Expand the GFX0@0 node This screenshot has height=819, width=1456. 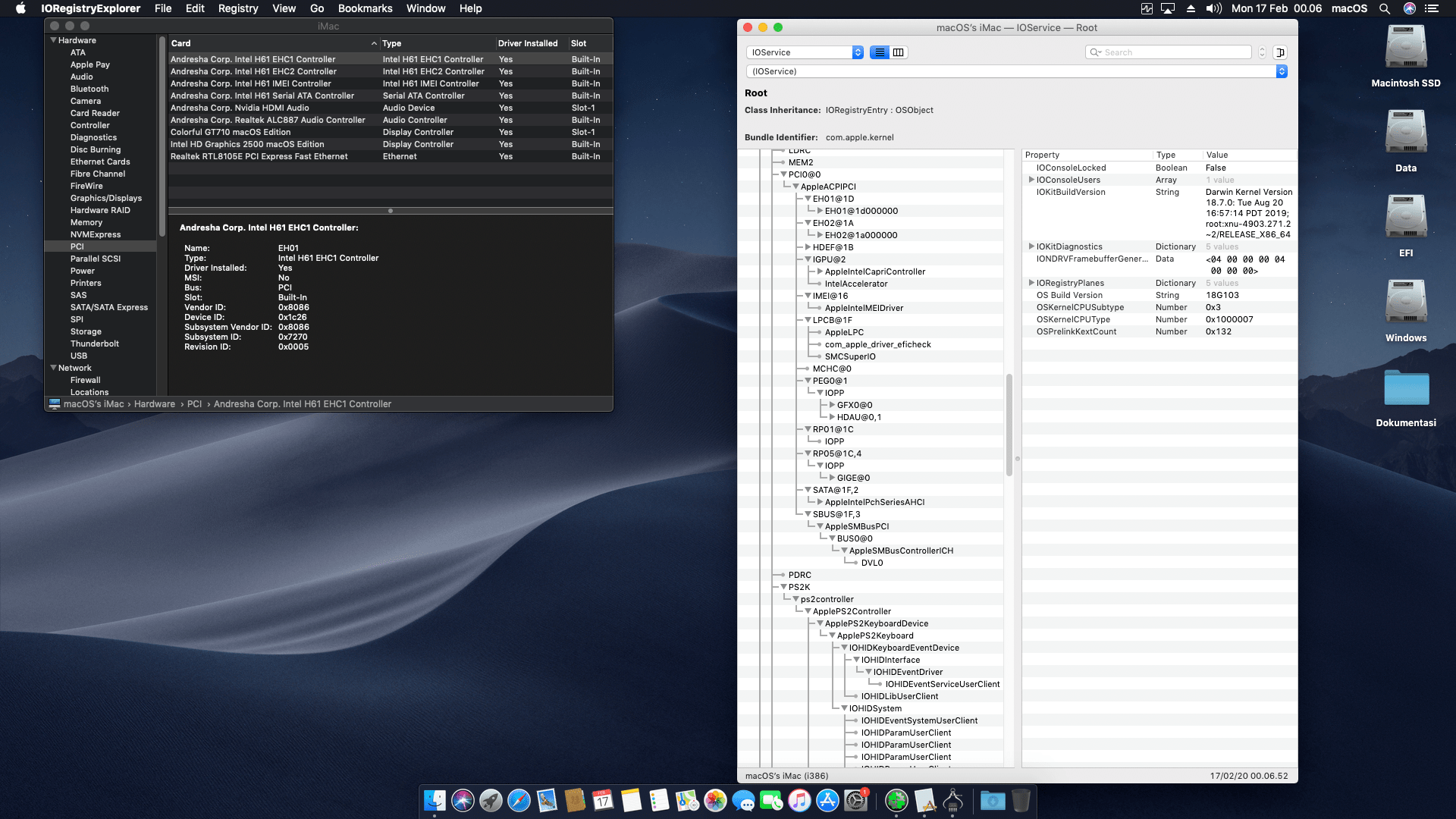833,405
